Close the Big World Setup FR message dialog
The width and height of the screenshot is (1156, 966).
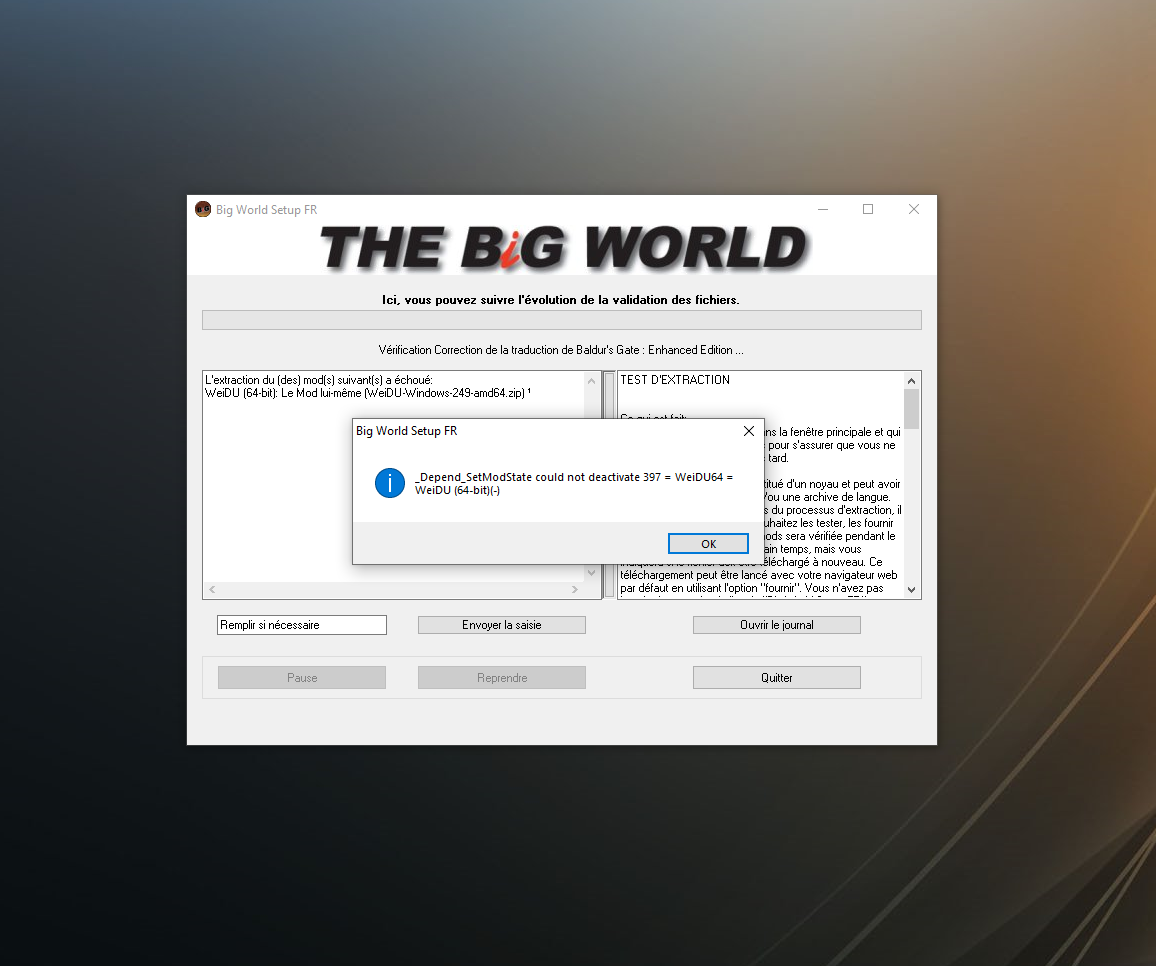748,431
